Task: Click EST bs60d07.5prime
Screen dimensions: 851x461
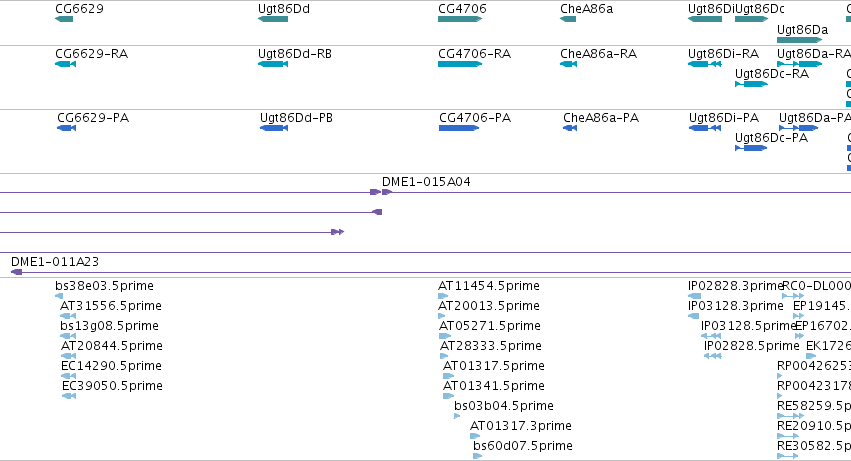Action: (x=523, y=446)
